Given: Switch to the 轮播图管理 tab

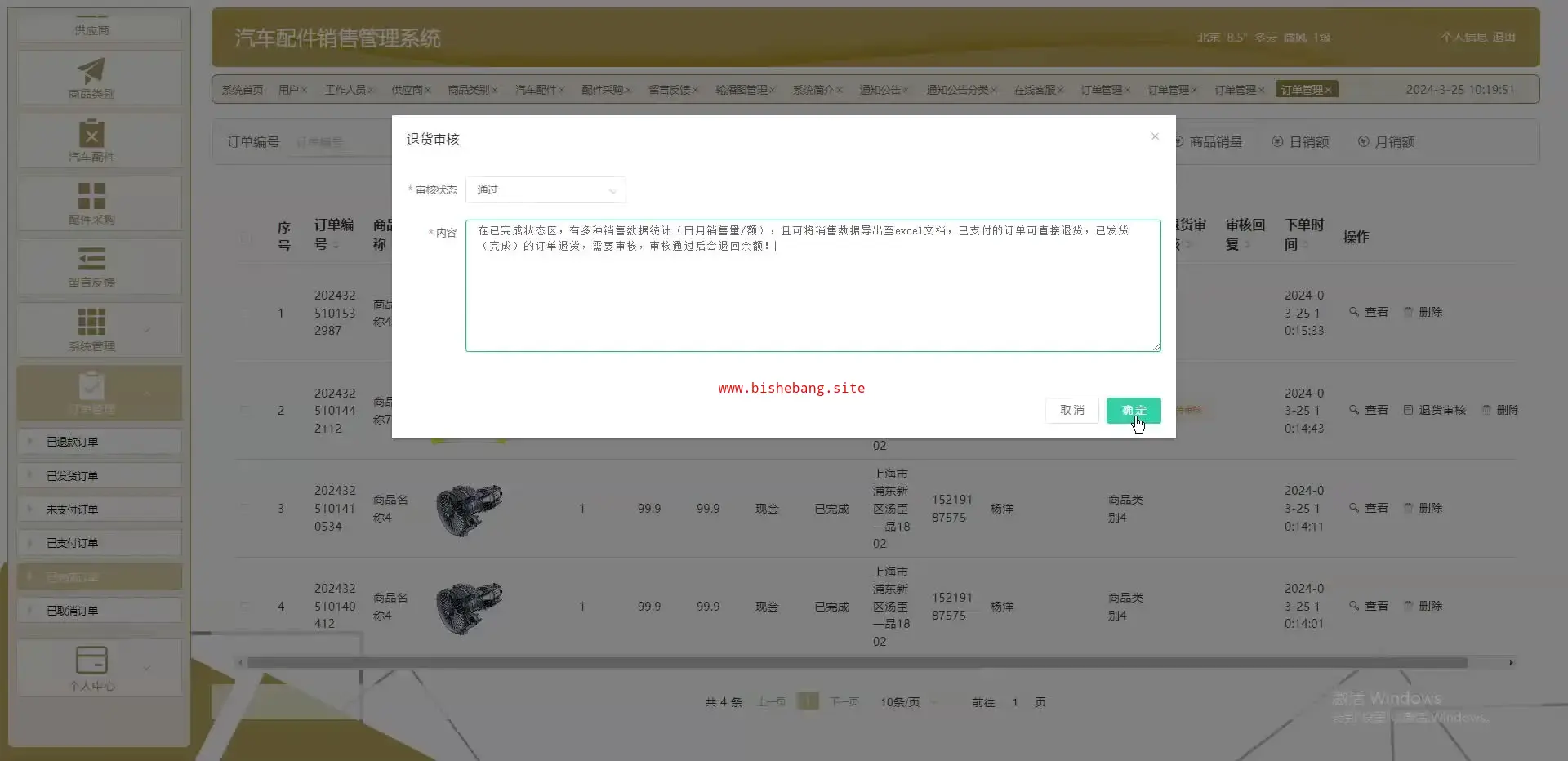Looking at the screenshot, I should click(742, 90).
